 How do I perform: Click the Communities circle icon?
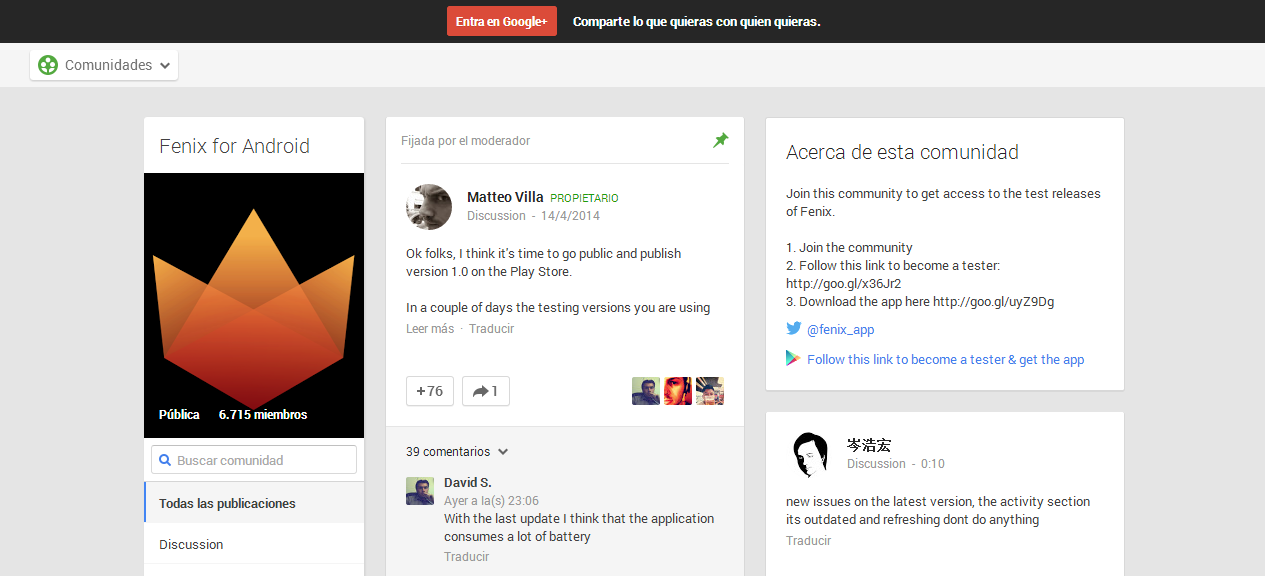point(48,65)
